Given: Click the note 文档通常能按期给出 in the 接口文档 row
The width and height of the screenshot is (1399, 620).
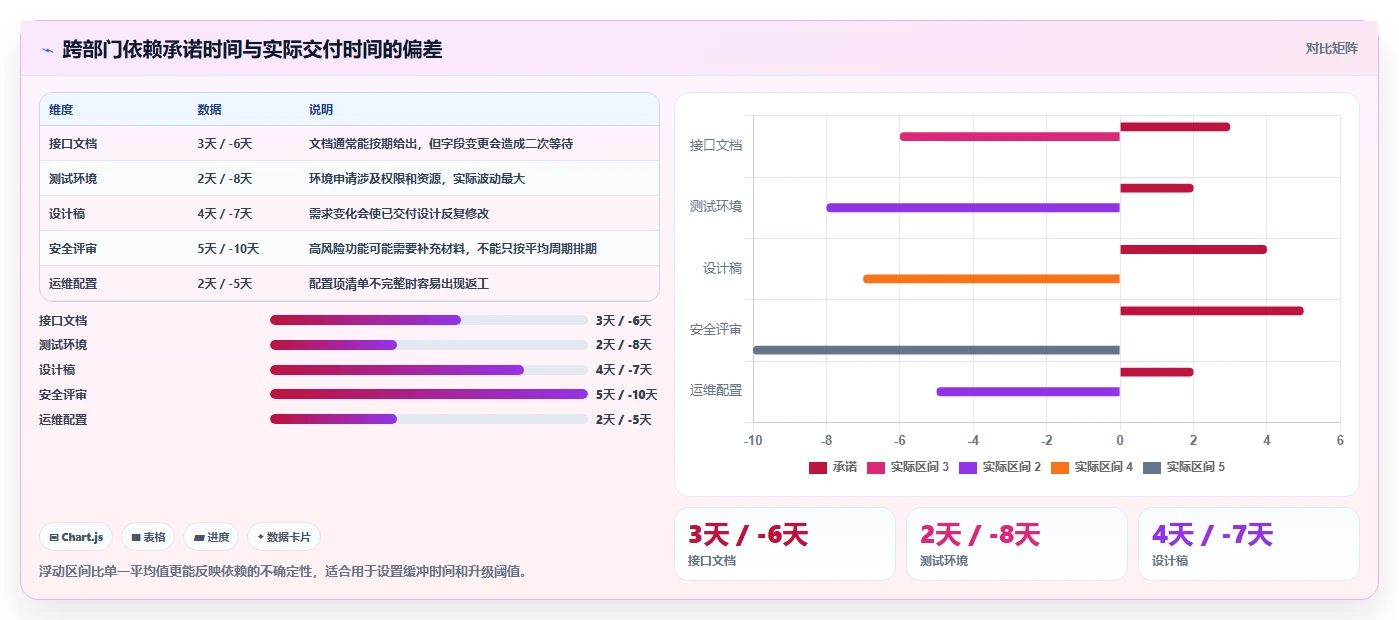Looking at the screenshot, I should [x=441, y=144].
